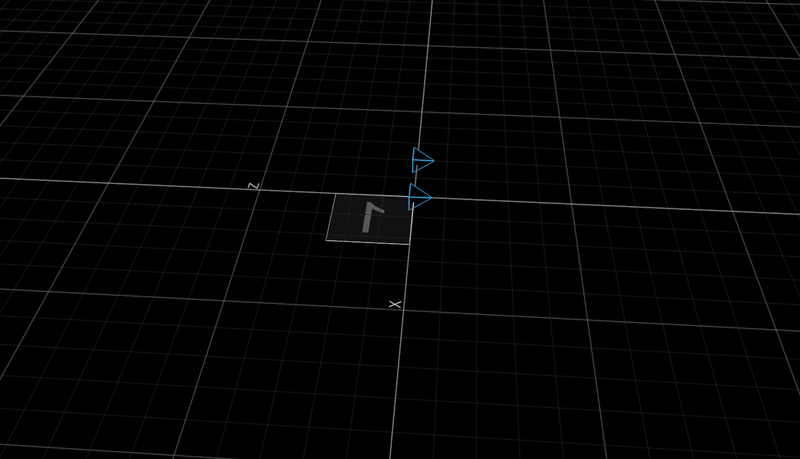Click the plane's highlighted white bottom edge
Image resolution: width=800 pixels, height=459 pixels.
tap(368, 241)
